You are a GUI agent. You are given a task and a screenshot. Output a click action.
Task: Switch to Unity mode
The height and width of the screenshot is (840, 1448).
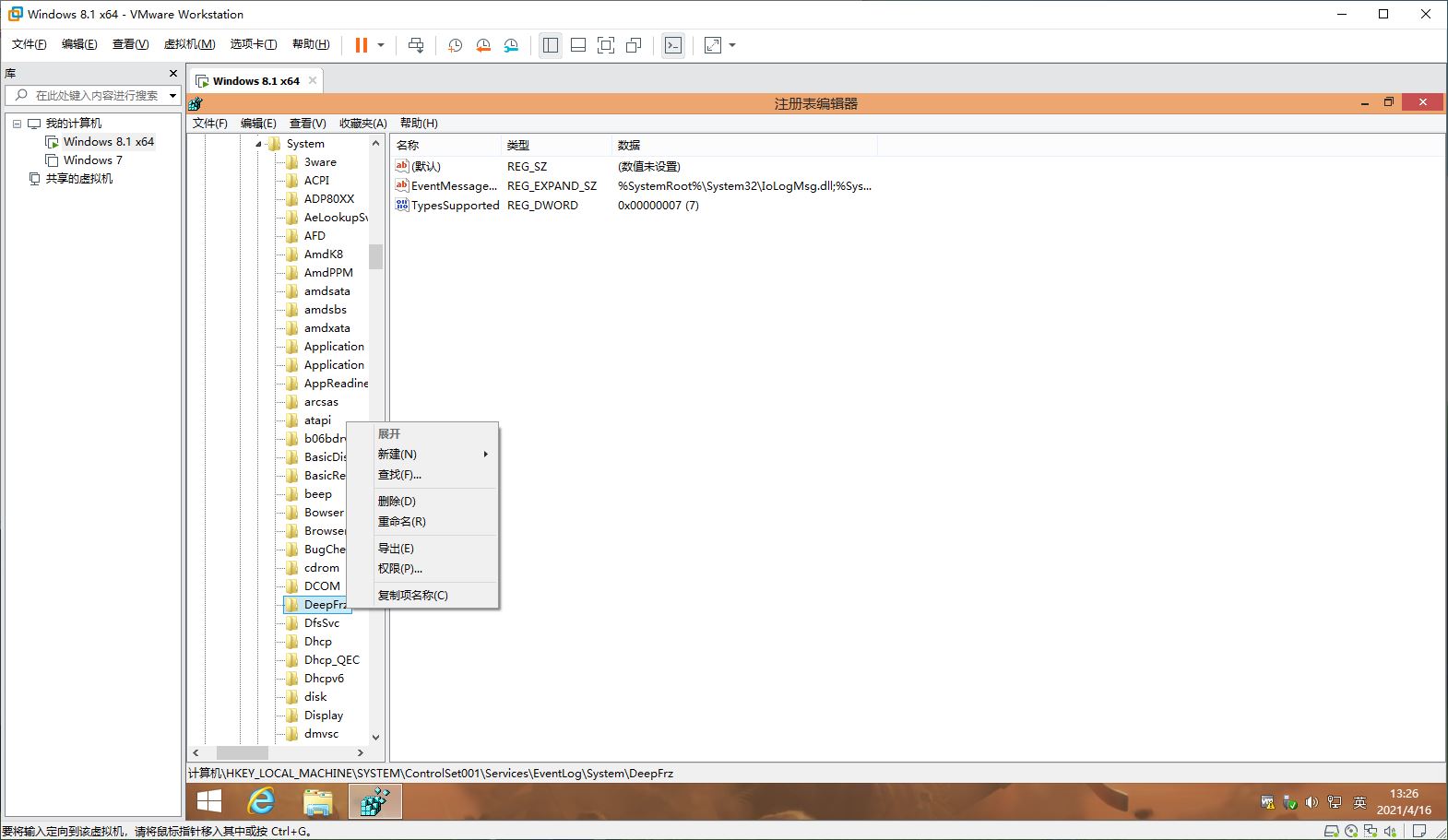[x=634, y=45]
